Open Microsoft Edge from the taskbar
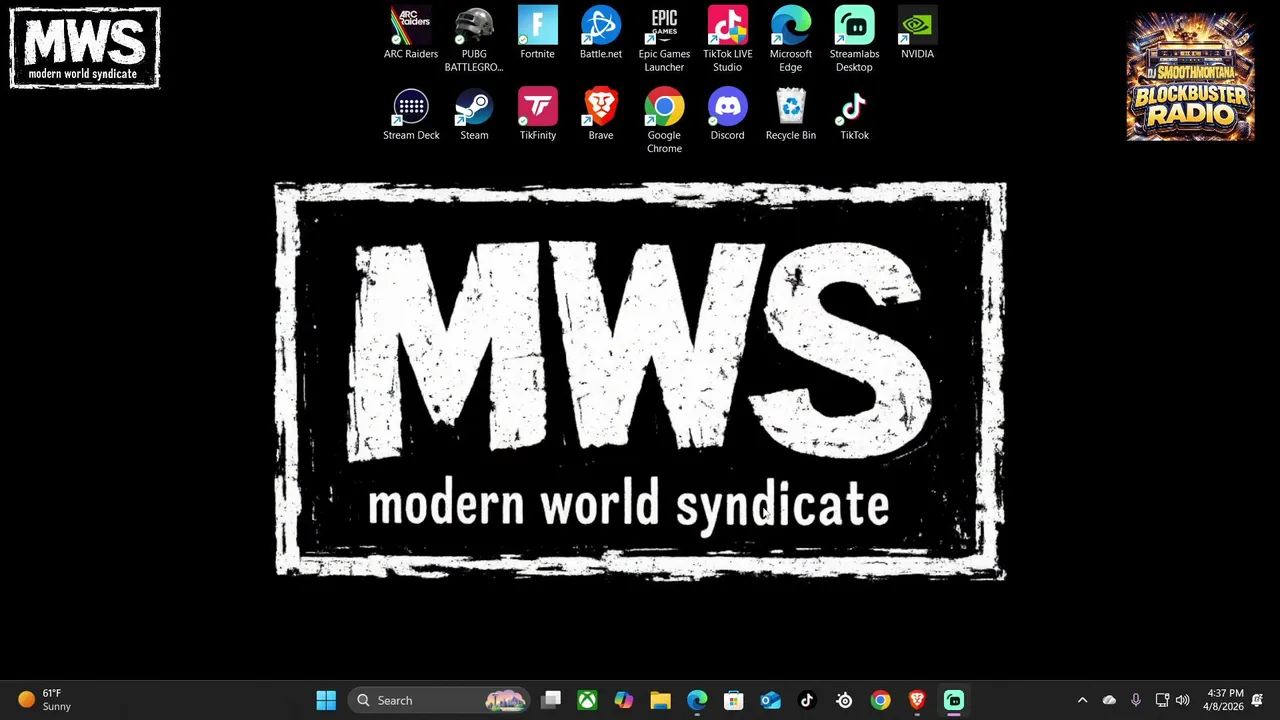The width and height of the screenshot is (1280, 720). tap(697, 701)
